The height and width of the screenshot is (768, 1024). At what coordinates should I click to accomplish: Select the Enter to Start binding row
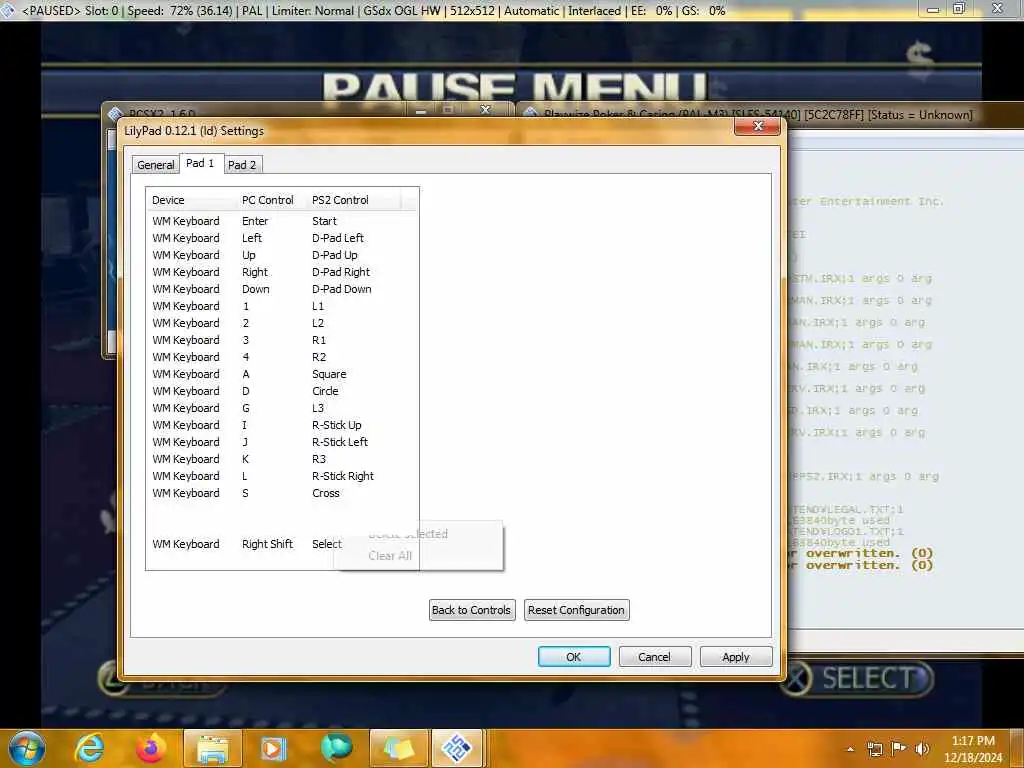point(281,221)
